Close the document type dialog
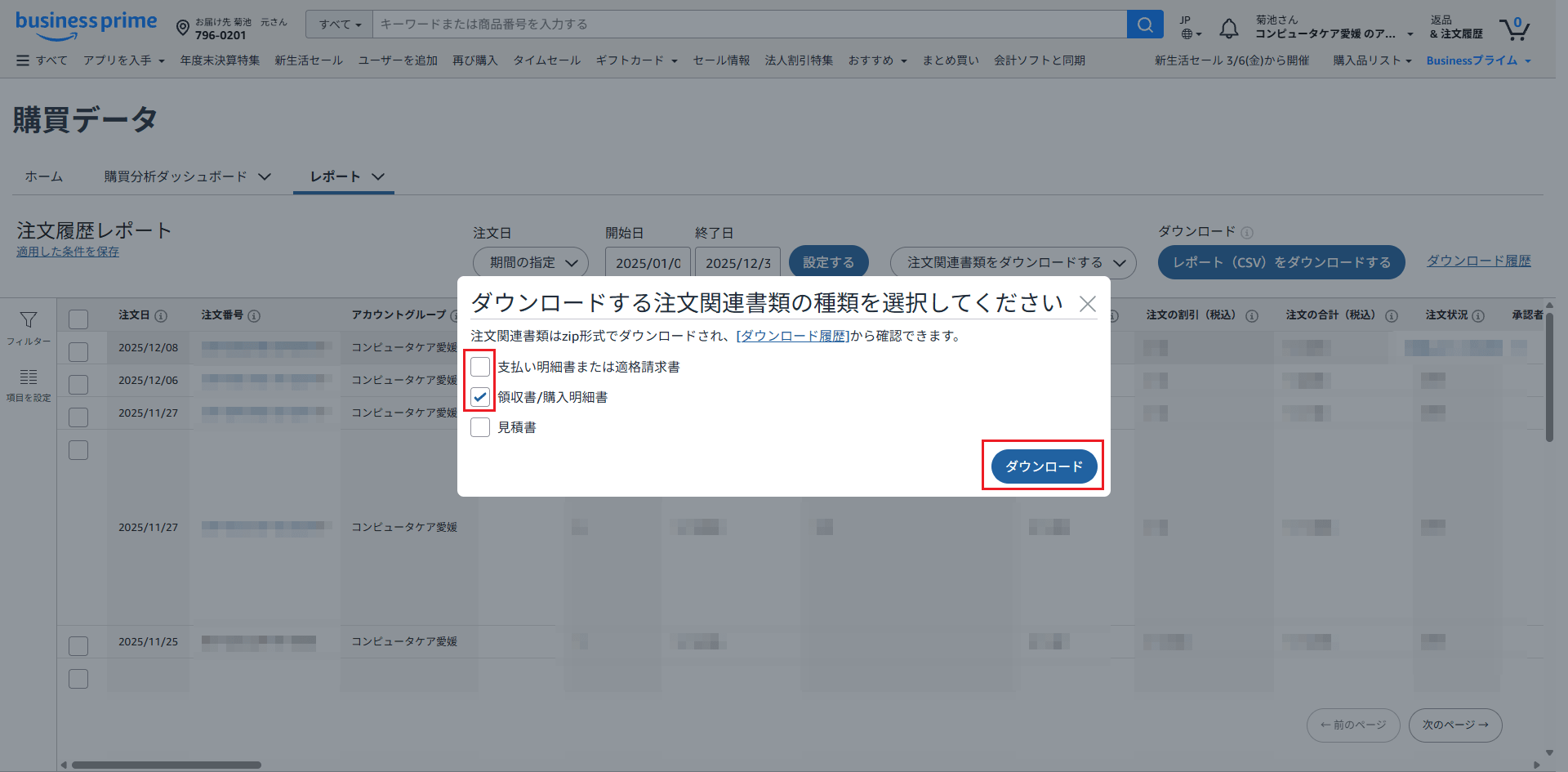This screenshot has width=1568, height=772. (1087, 305)
